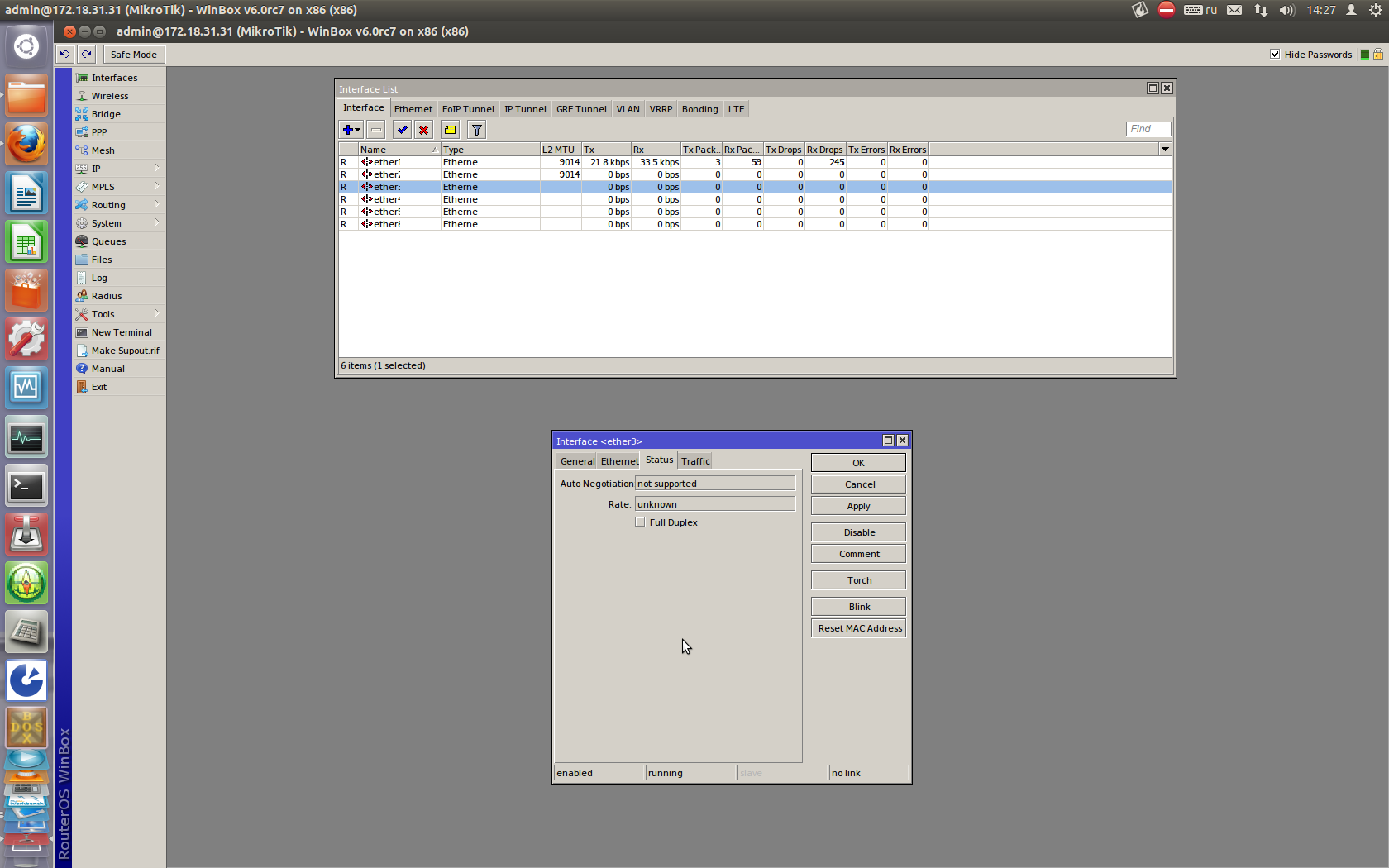This screenshot has width=1389, height=868.
Task: Switch to the Traffic tab of ether3
Action: coord(694,460)
